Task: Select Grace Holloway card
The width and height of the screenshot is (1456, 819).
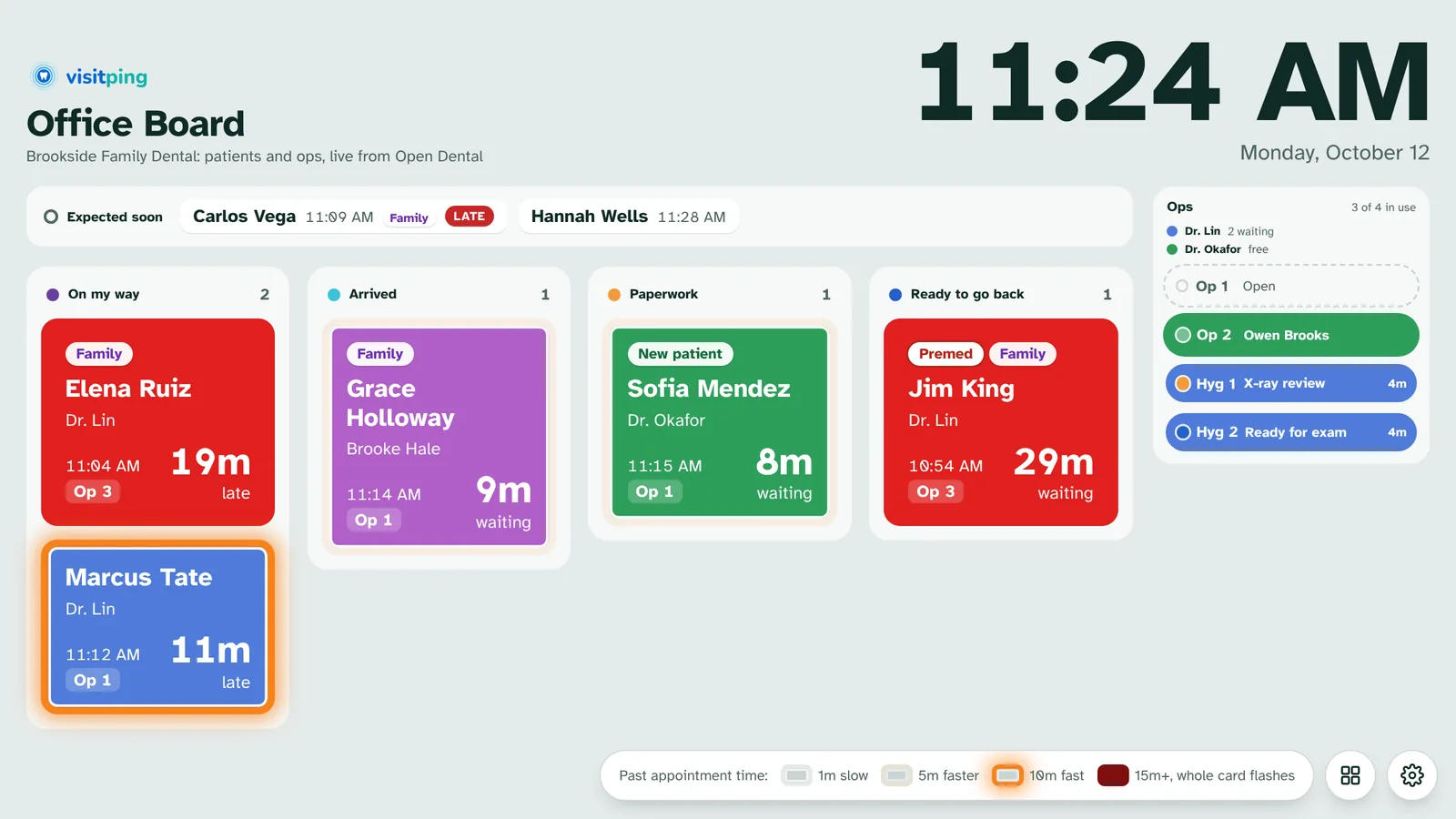Action: (439, 437)
